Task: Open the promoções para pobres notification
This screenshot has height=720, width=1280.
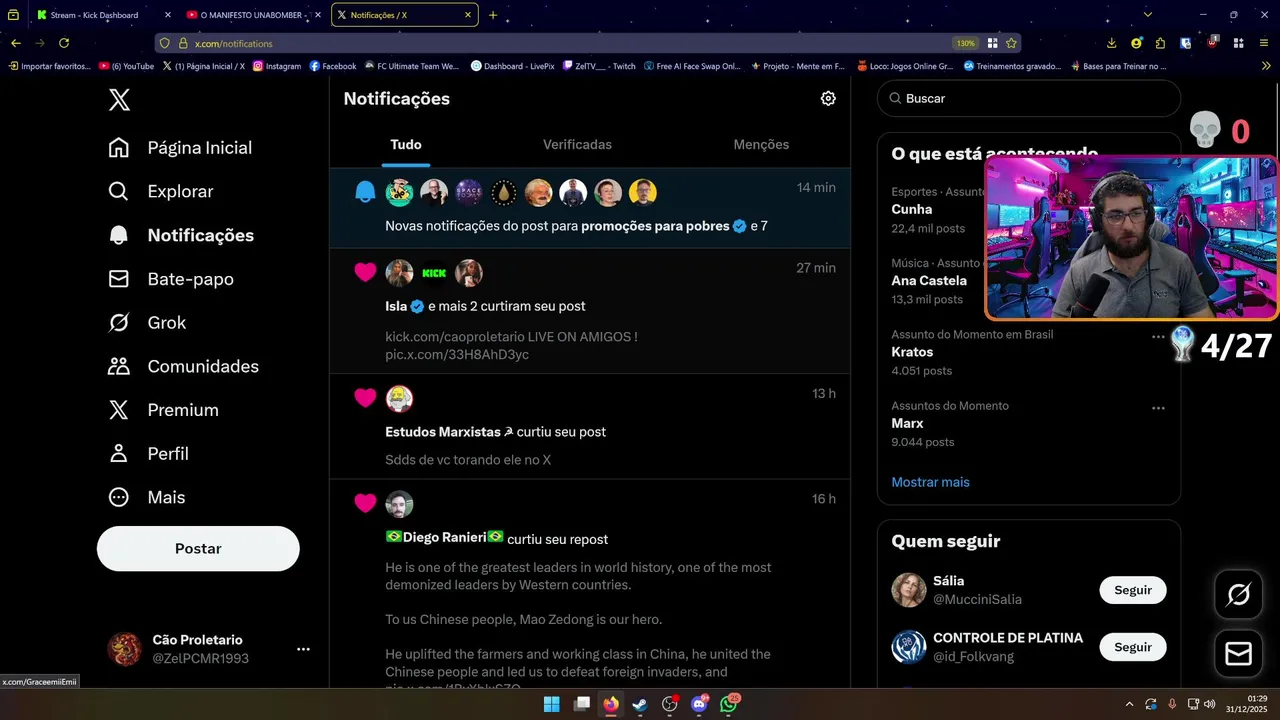Action: click(590, 208)
